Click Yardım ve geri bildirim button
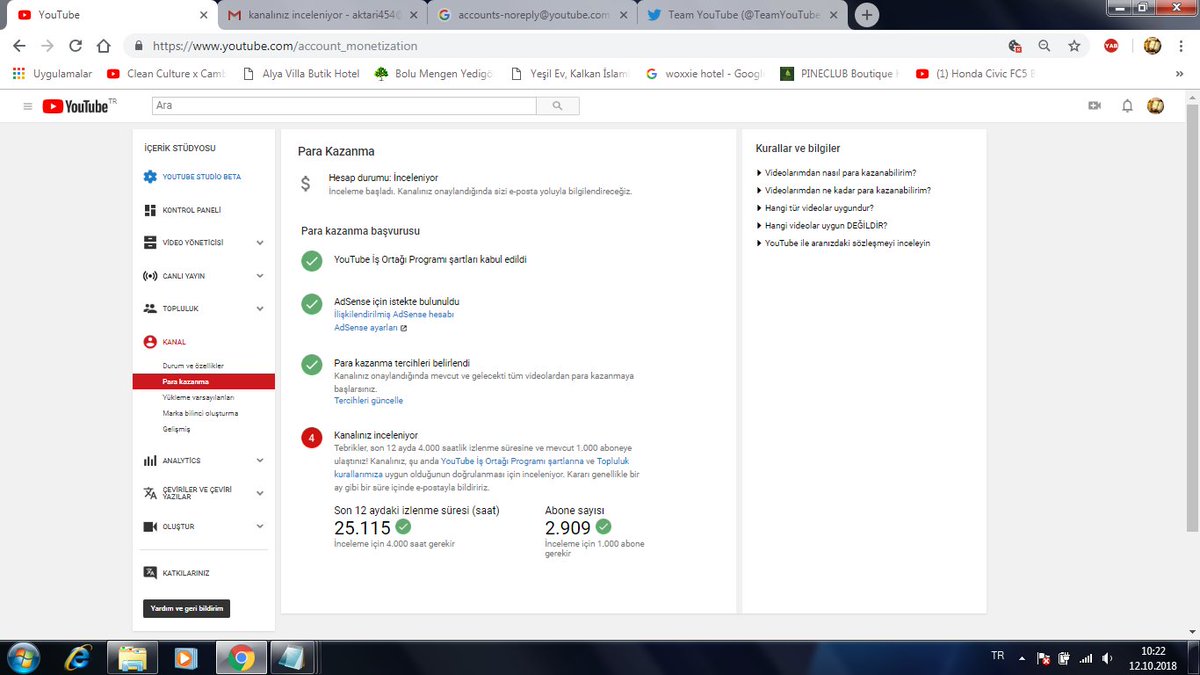The width and height of the screenshot is (1200, 675). tap(186, 608)
